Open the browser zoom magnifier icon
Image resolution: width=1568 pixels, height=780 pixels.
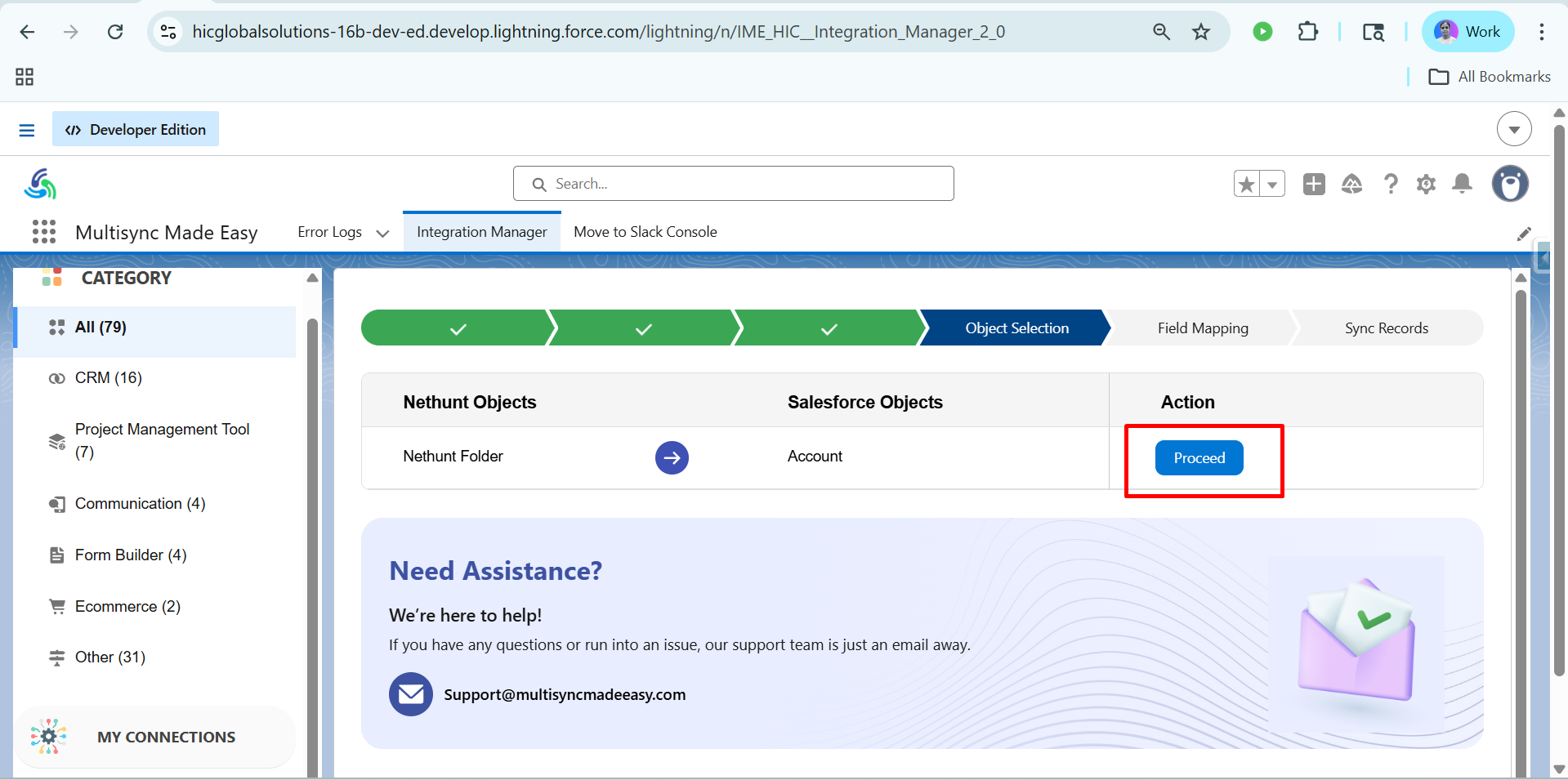coord(1161,32)
